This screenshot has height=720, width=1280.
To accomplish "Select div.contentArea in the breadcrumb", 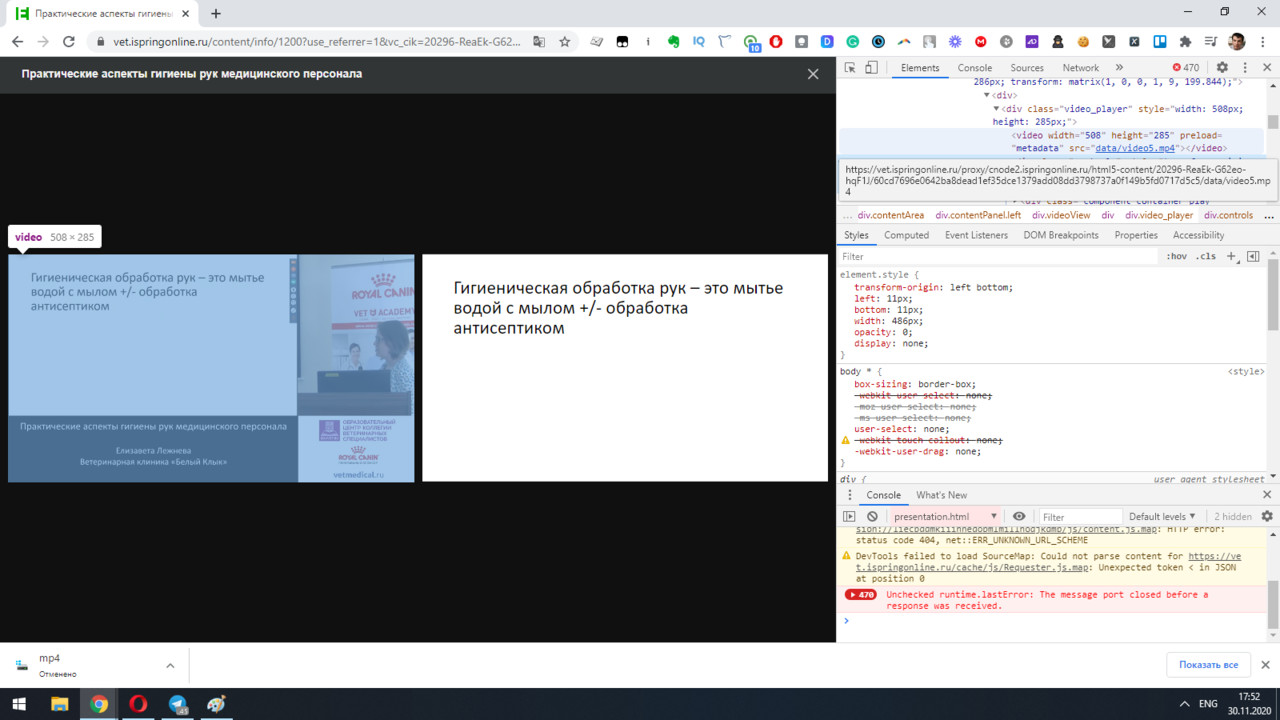I will [890, 215].
